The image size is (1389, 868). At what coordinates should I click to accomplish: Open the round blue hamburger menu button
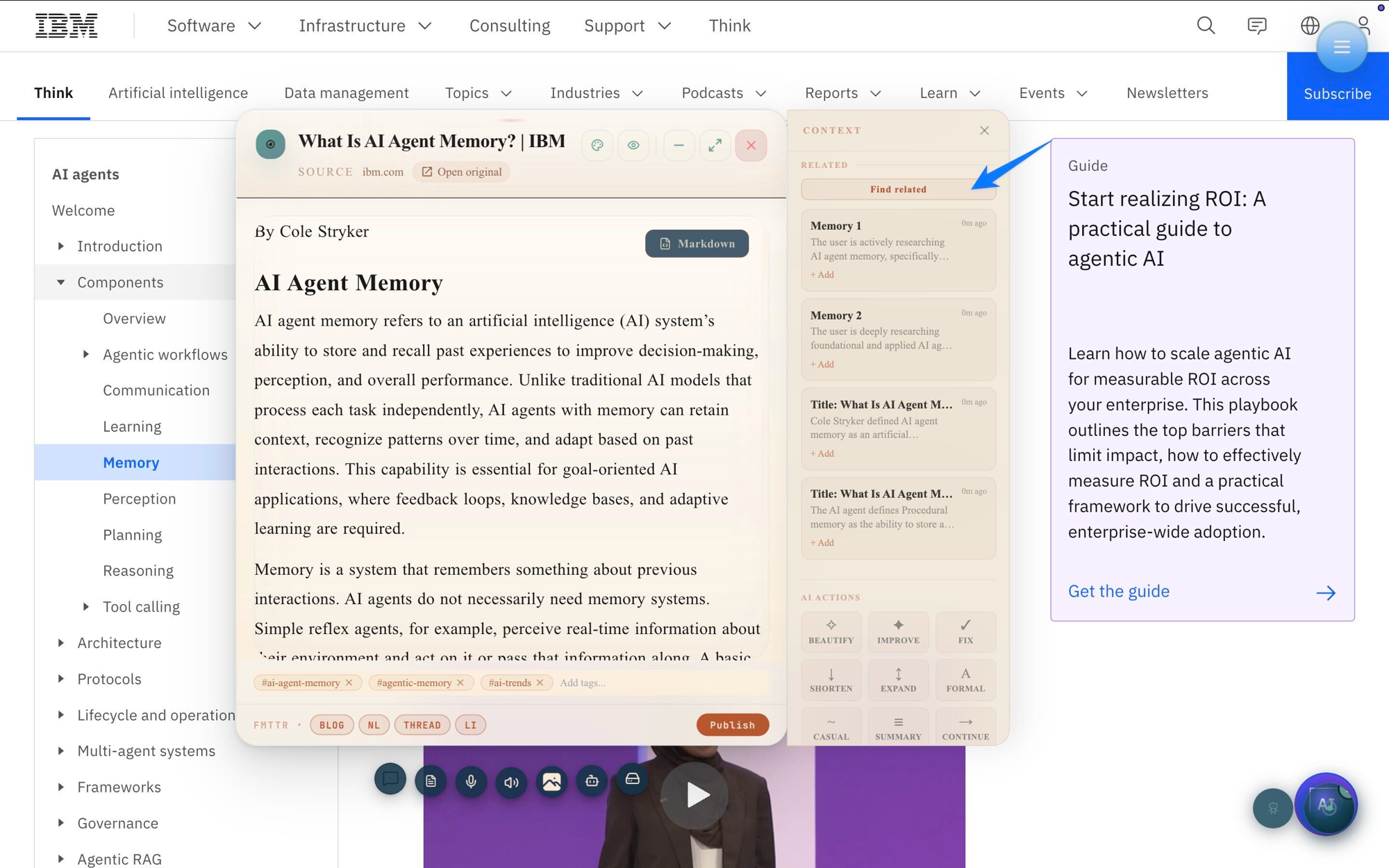coord(1342,47)
